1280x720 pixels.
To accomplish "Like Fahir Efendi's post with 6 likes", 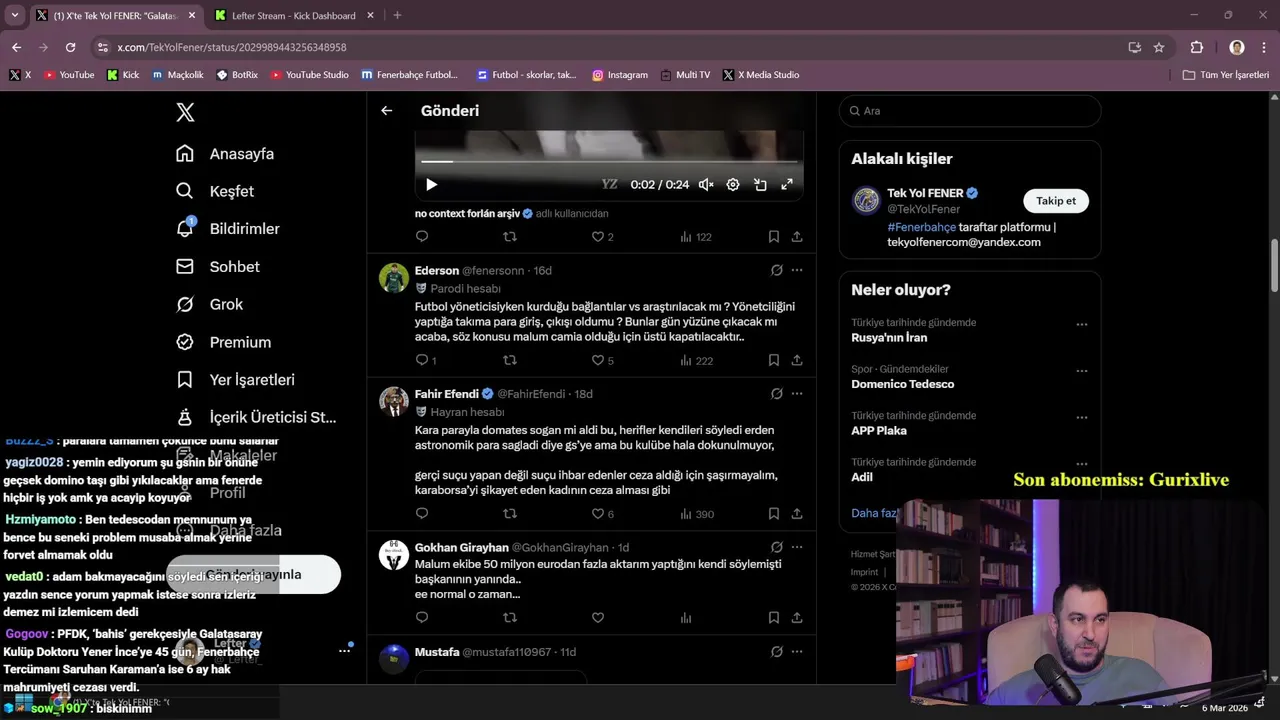I will pyautogui.click(x=603, y=514).
